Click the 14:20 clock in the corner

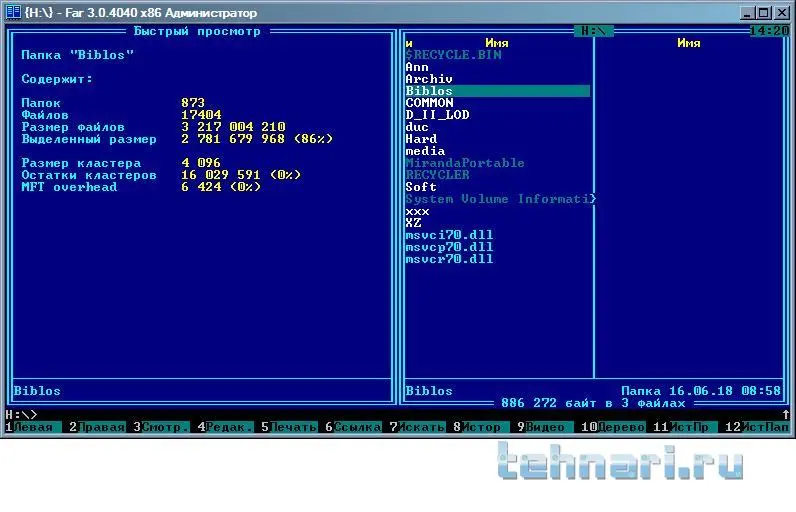(769, 31)
